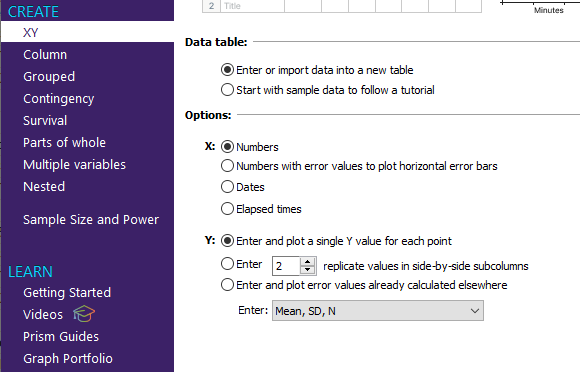Select Survival table type
The image size is (580, 372).
45,121
